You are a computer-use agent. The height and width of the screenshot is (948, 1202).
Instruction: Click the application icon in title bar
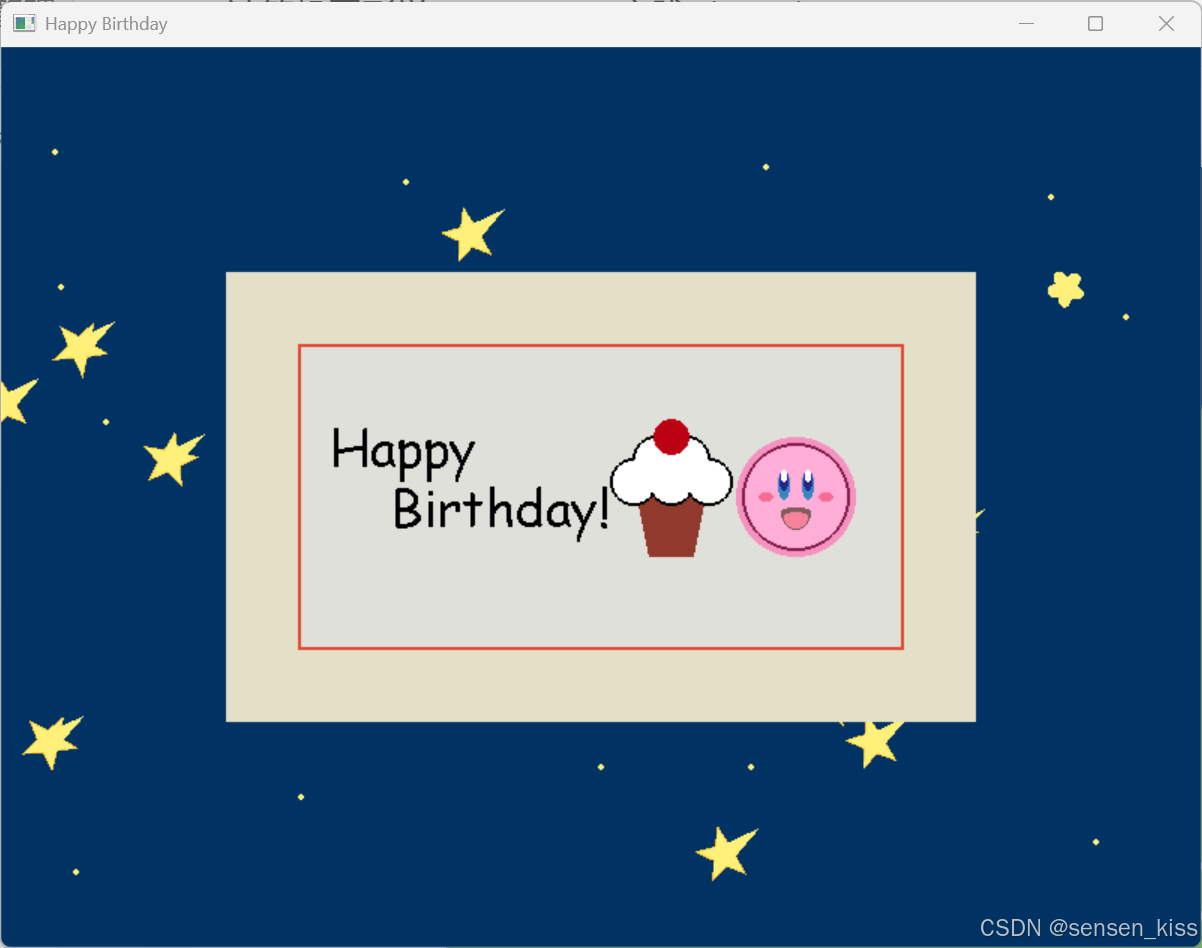[24, 23]
